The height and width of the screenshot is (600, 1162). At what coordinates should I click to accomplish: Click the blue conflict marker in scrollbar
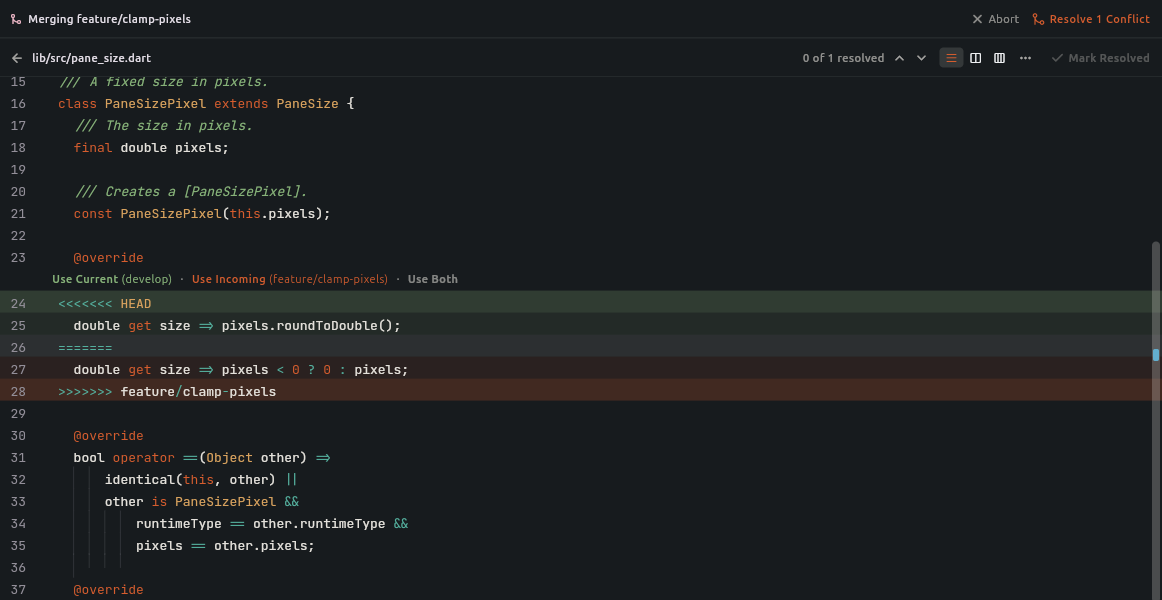(x=1156, y=354)
